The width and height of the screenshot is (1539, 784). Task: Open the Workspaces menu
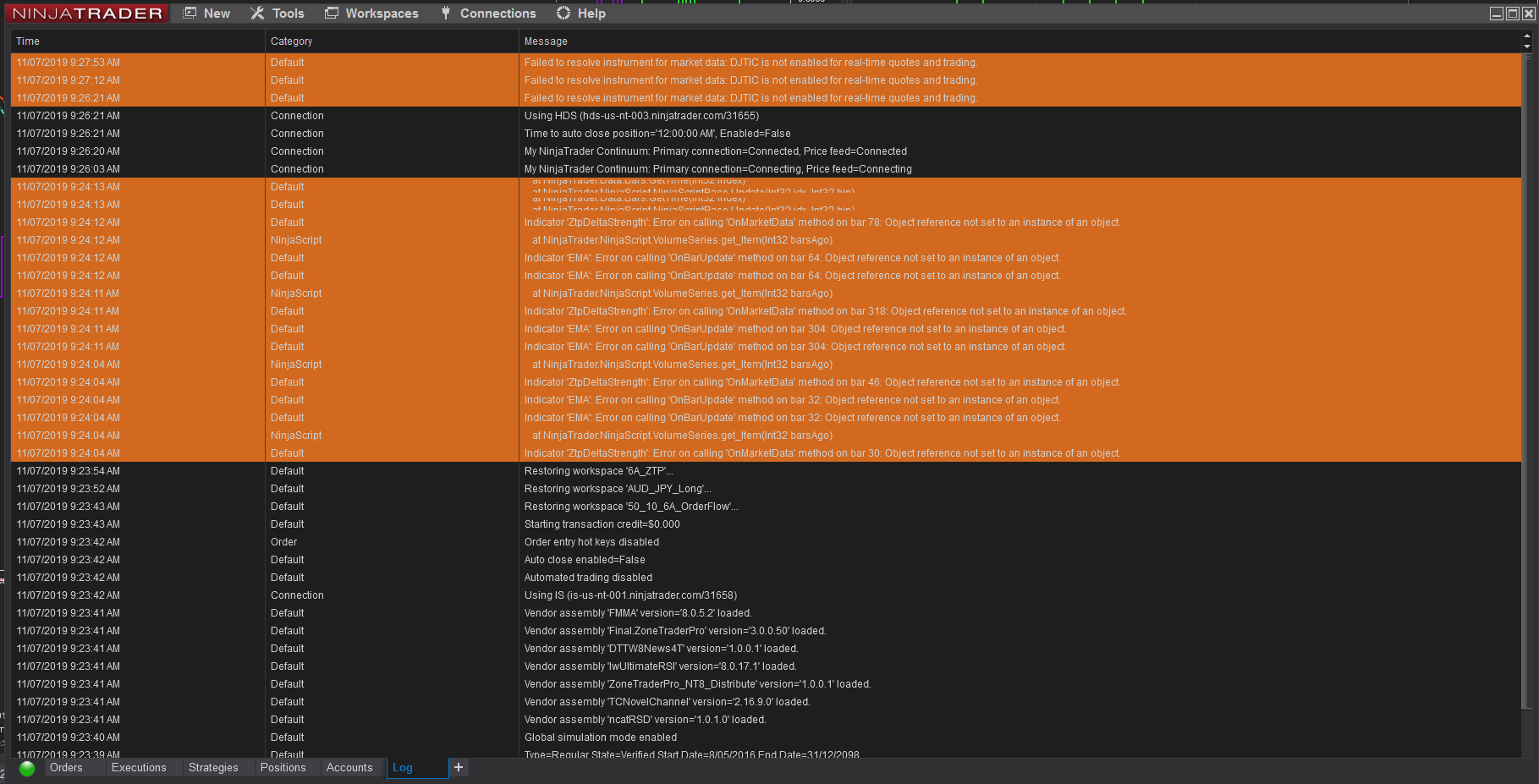372,14
